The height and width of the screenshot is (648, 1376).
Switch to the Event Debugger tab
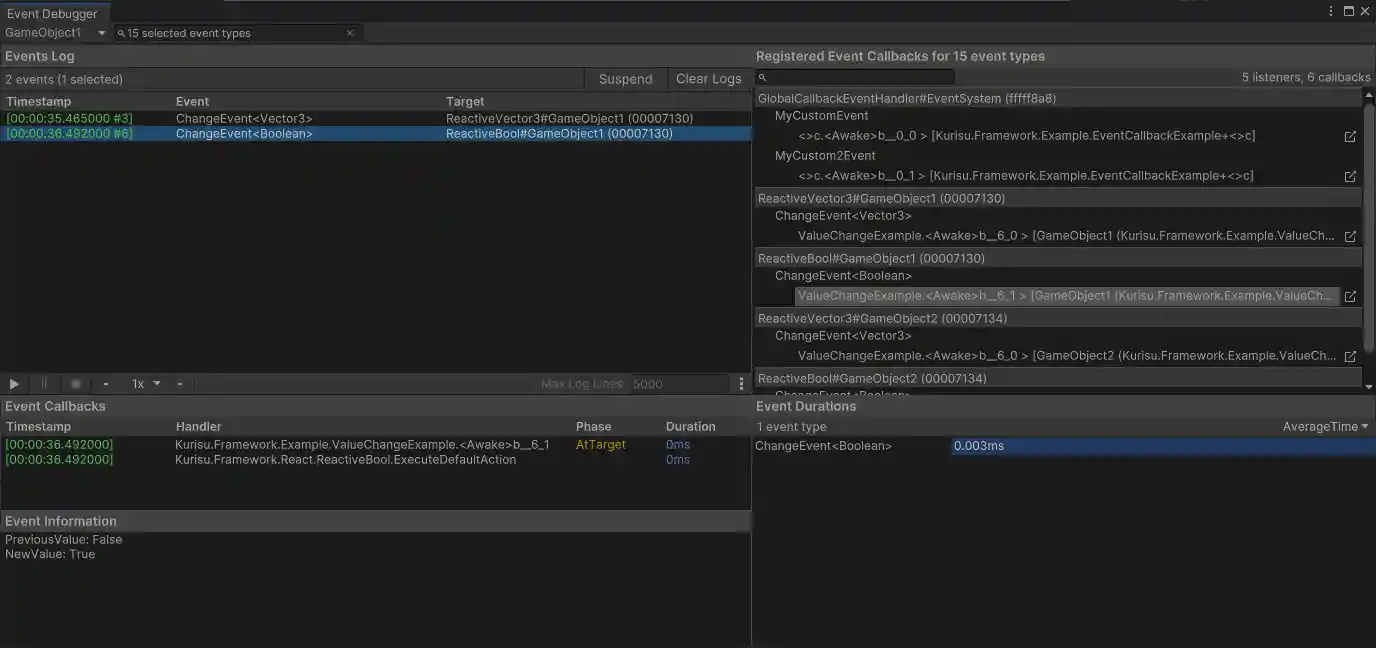coord(50,13)
